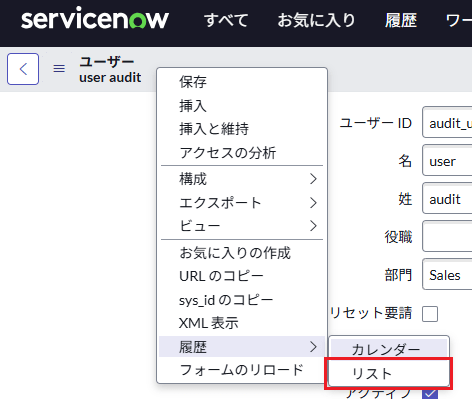Click the ユーザー ID input field

(x=447, y=122)
